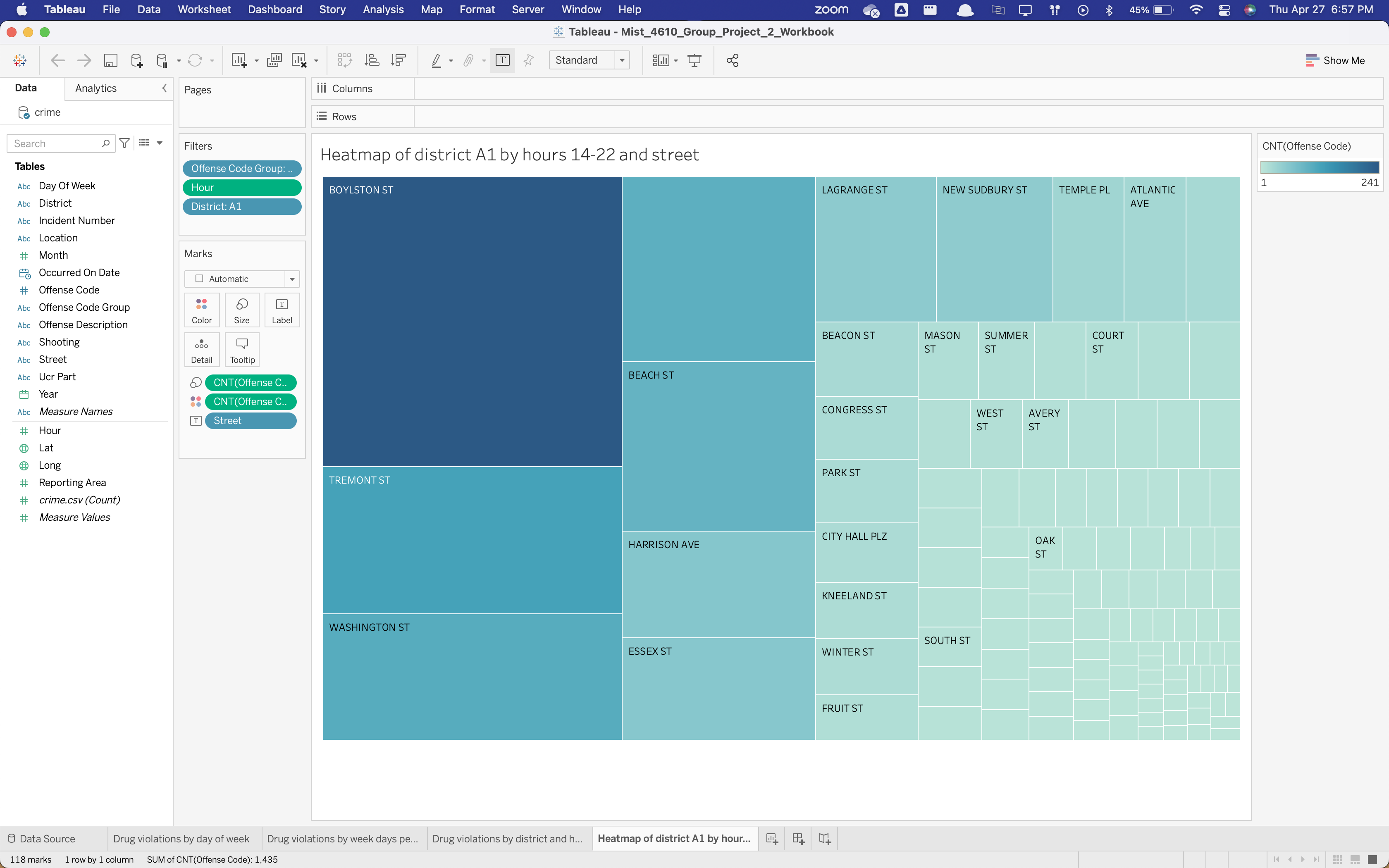
Task: Open the Size card in Marks
Action: click(242, 310)
